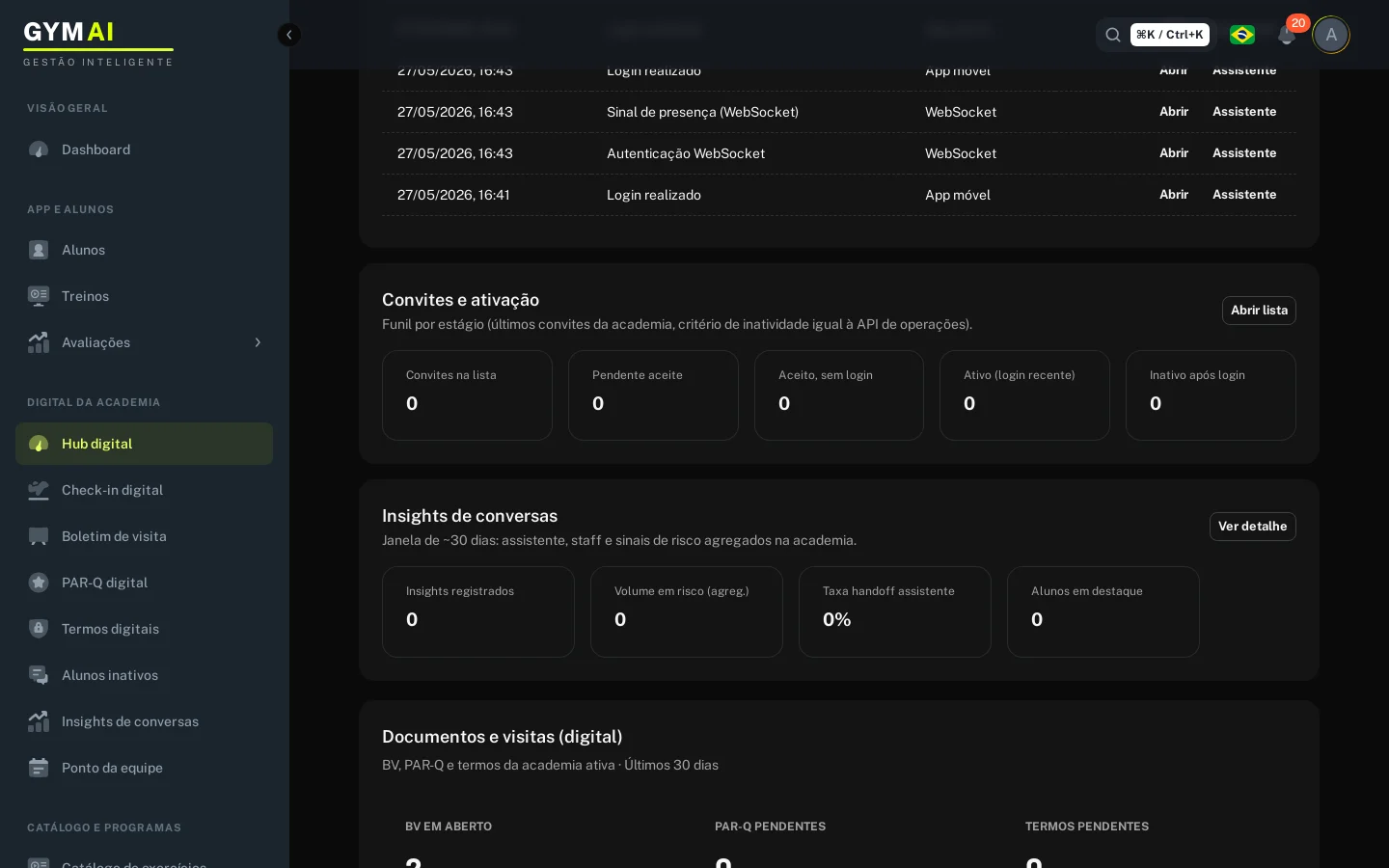Click the 'TERMOS PENDENTES' label

1087,827
